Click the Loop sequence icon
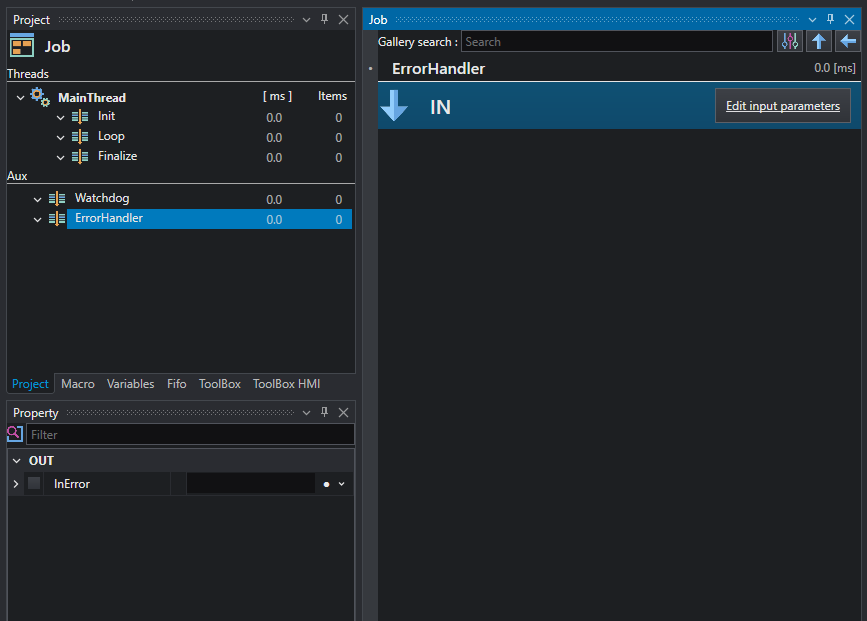 pos(80,137)
